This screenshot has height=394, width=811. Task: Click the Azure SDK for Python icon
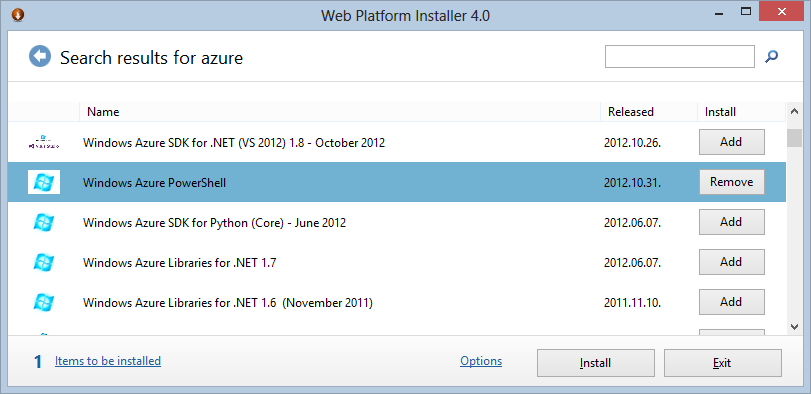(x=44, y=222)
